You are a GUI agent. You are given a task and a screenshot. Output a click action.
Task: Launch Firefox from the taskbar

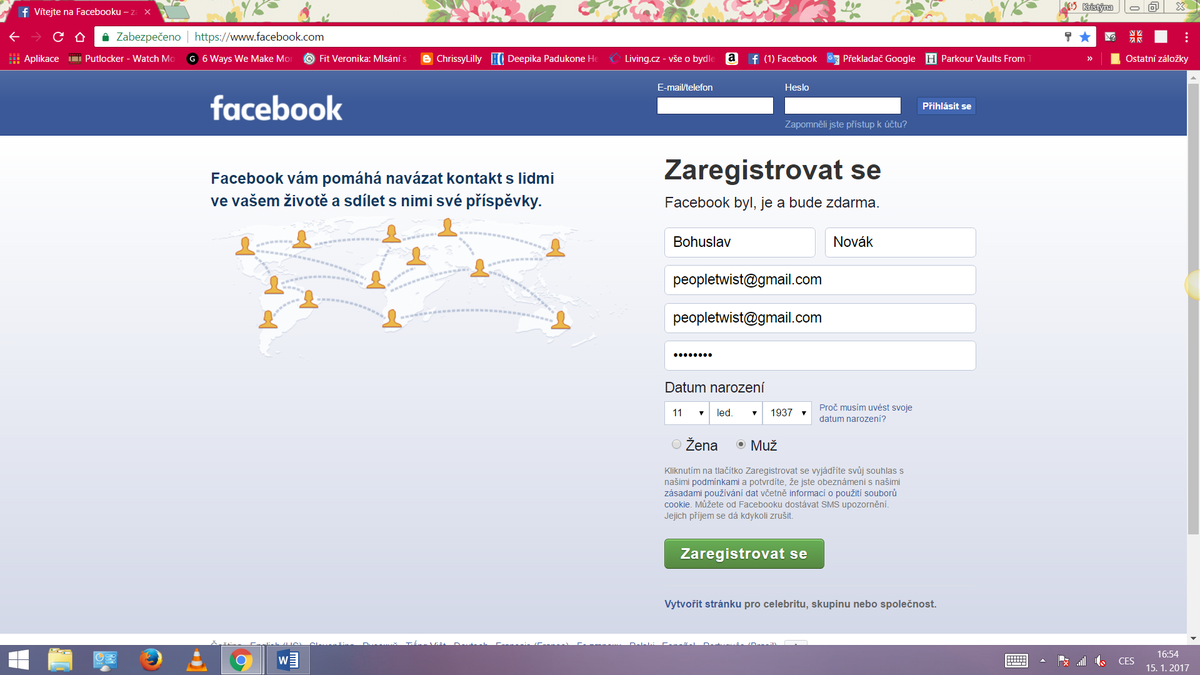[150, 660]
